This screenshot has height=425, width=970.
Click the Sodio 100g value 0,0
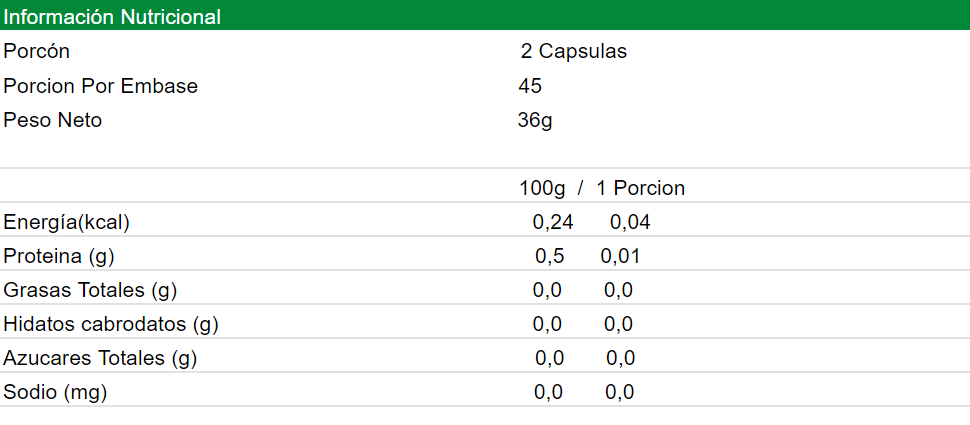(548, 392)
